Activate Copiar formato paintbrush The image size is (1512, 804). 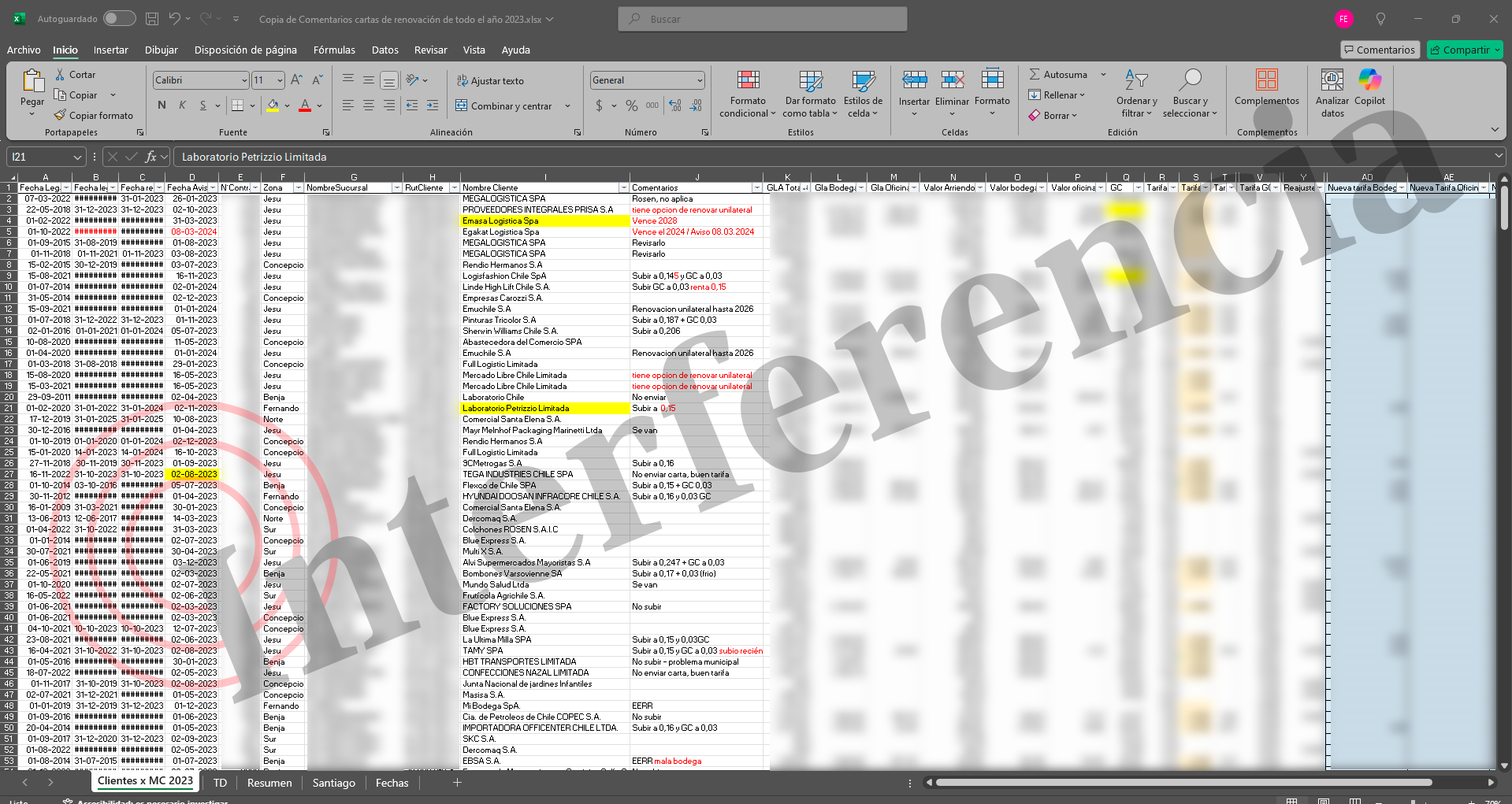pos(94,116)
